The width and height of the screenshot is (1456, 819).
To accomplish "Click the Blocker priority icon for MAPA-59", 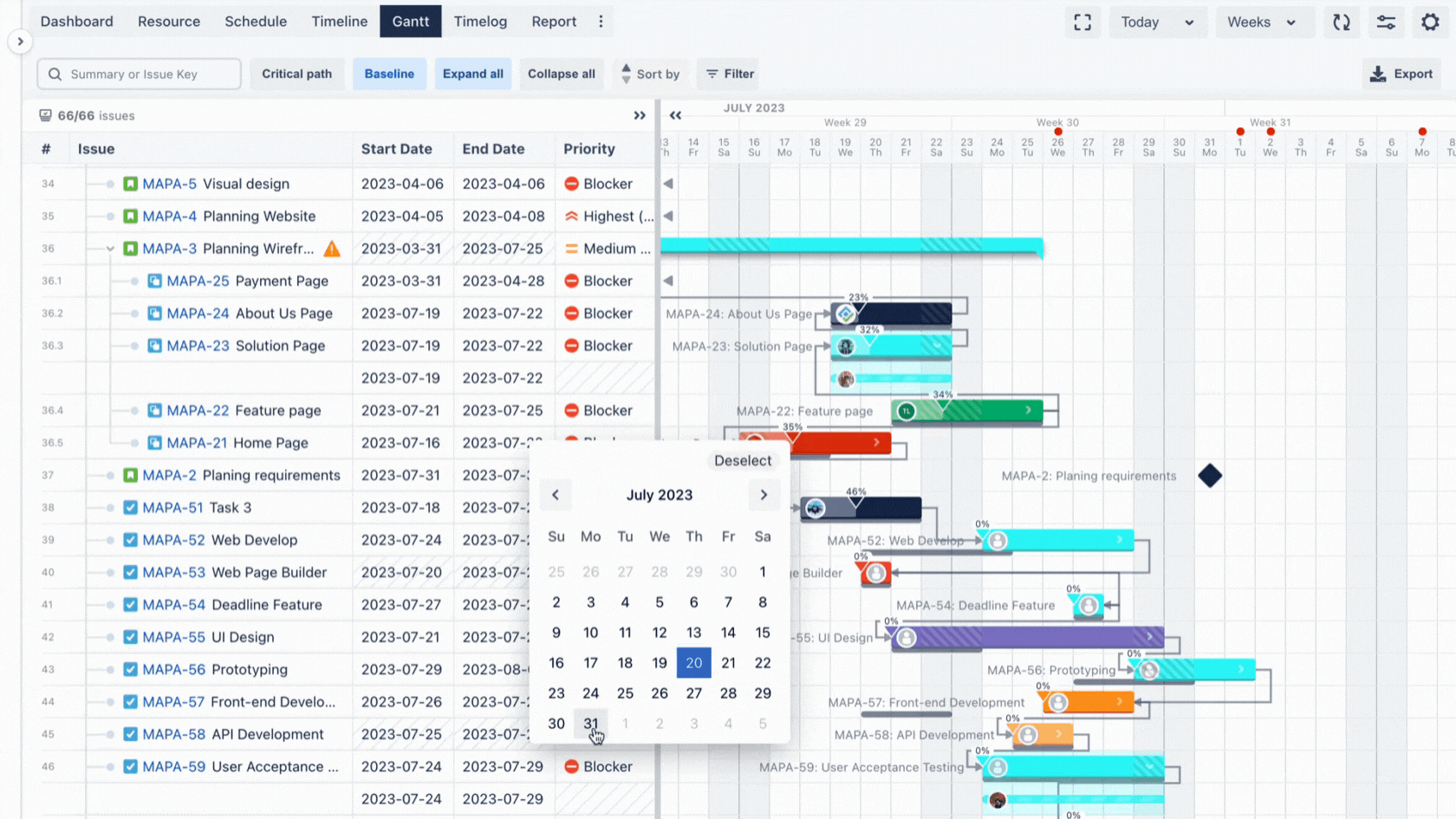I will click(x=571, y=767).
